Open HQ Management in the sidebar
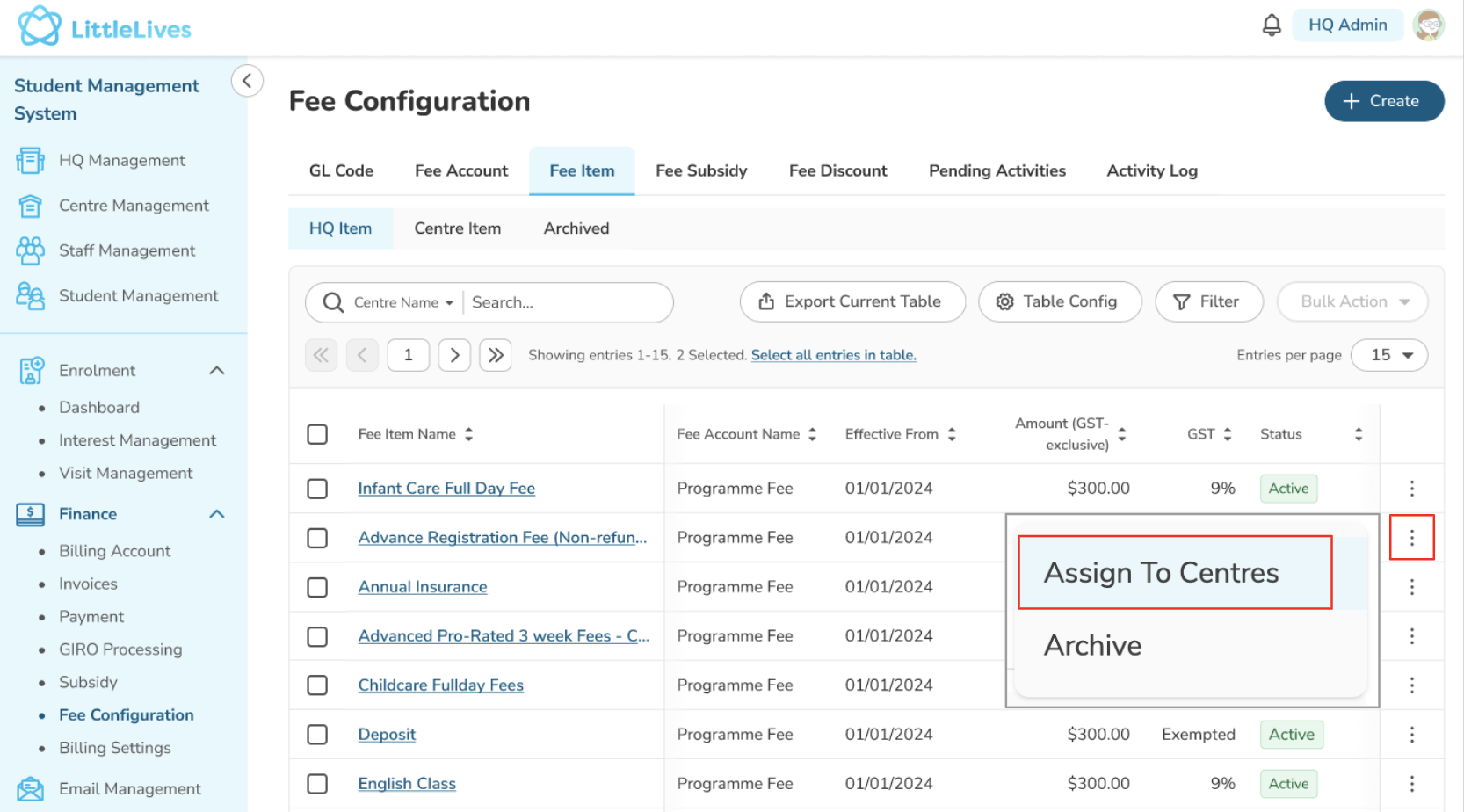Viewport: 1464px width, 812px height. [x=121, y=161]
